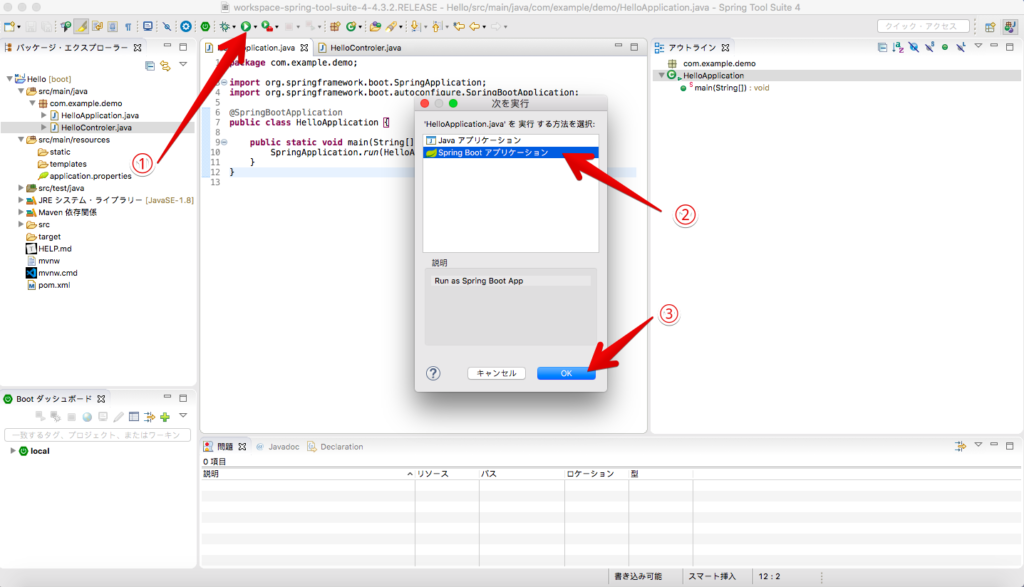The height and width of the screenshot is (587, 1024).
Task: Click the help question mark icon in dialog
Action: pyautogui.click(x=433, y=373)
